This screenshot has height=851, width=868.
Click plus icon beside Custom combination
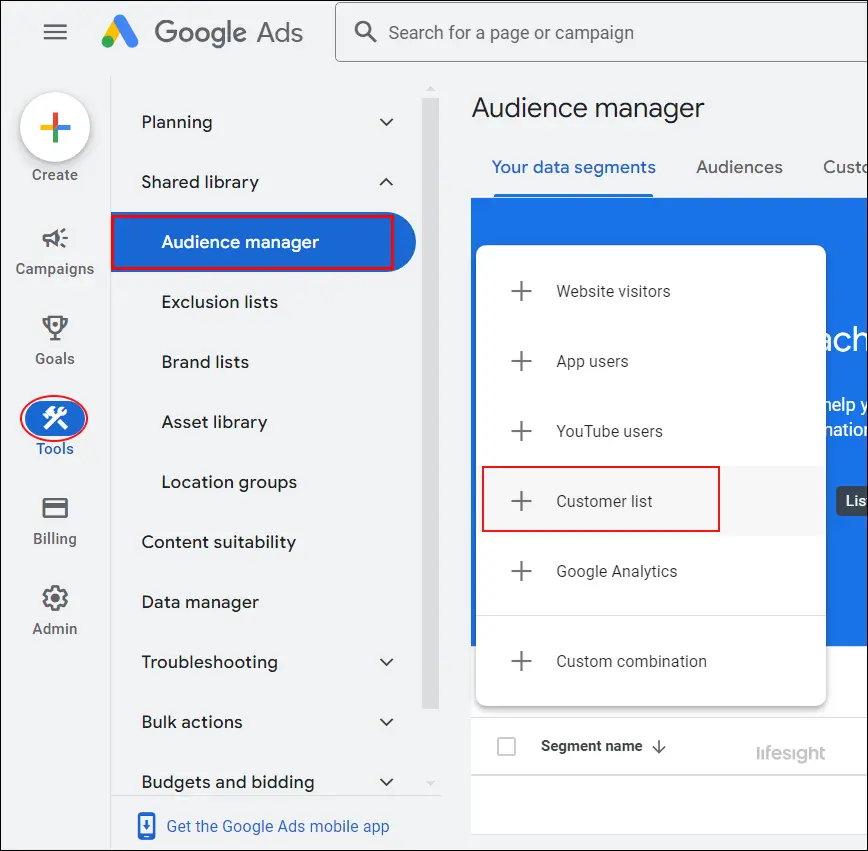tap(521, 661)
